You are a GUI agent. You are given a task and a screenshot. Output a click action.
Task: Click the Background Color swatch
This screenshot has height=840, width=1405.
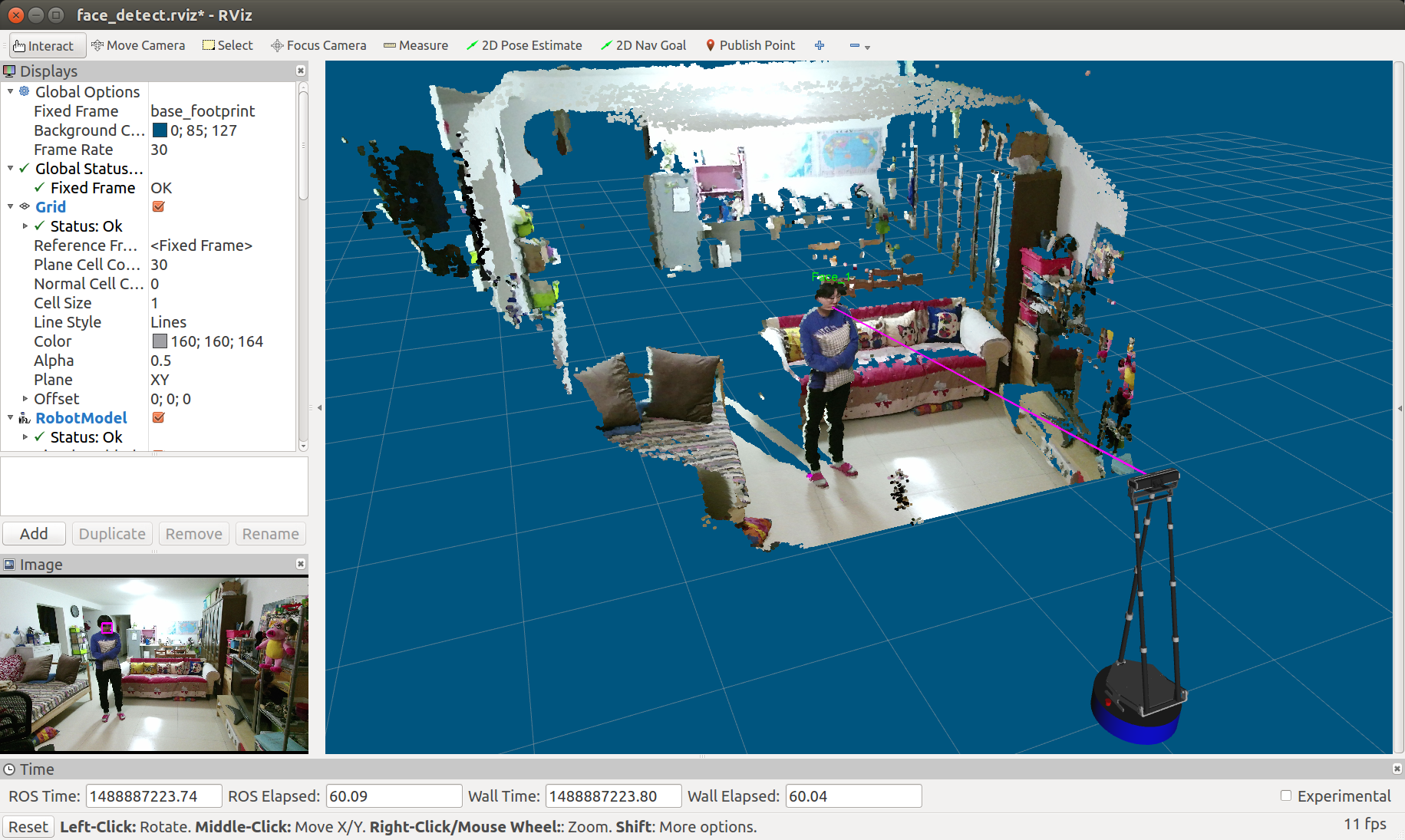tap(160, 130)
